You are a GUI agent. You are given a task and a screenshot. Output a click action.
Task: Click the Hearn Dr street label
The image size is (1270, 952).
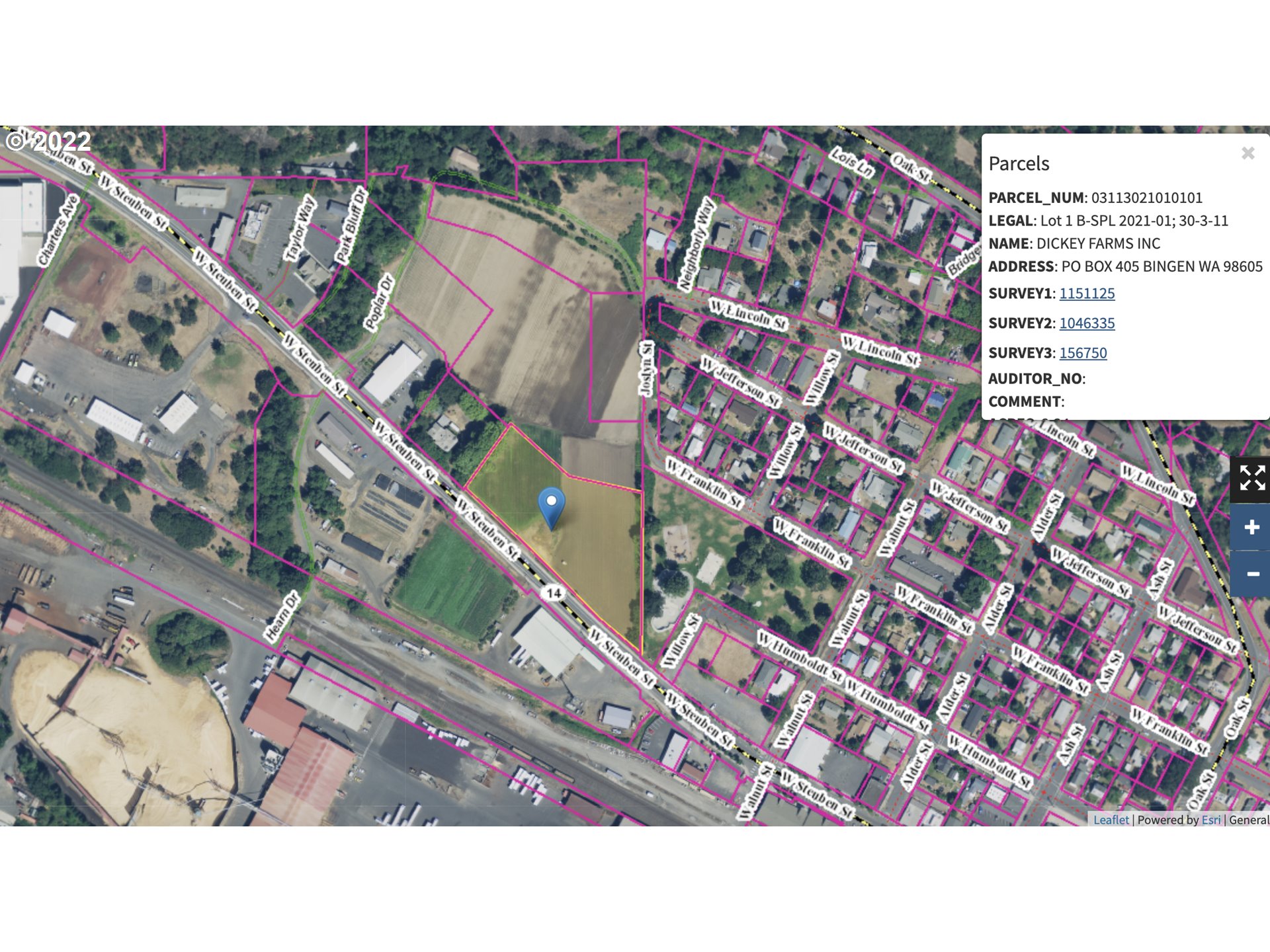[282, 617]
